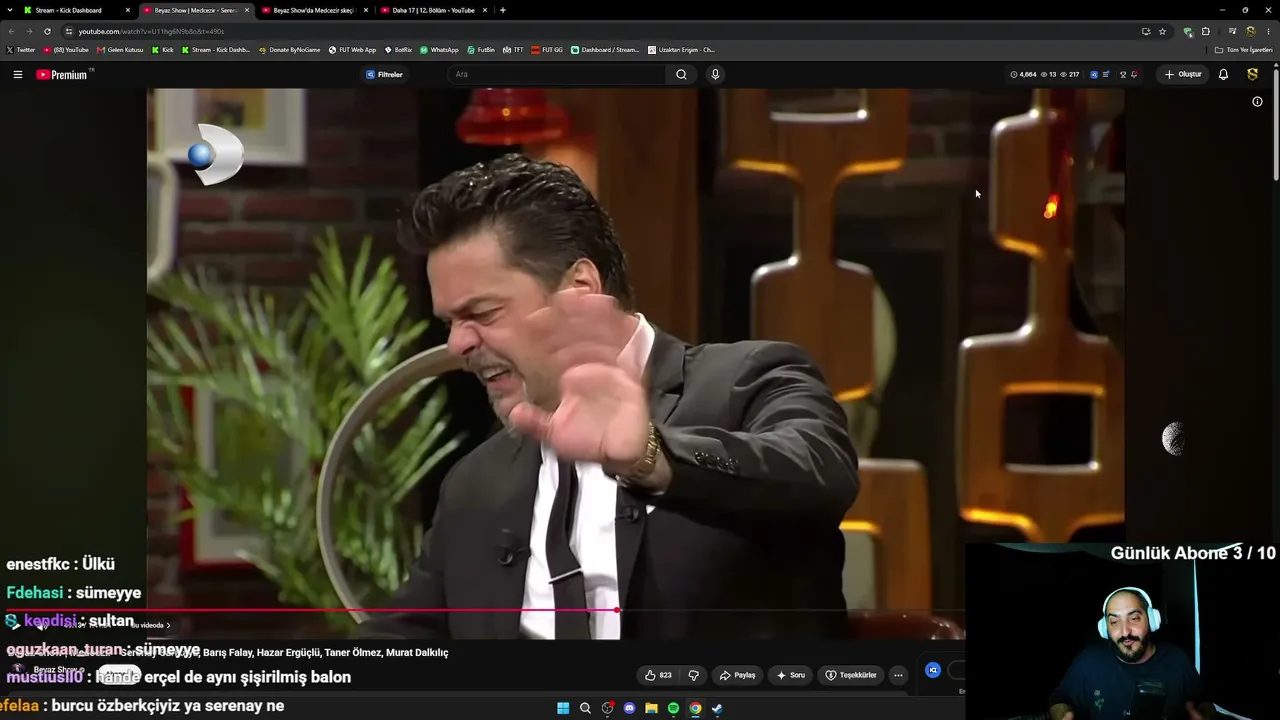Click the YouTube search magnifier button

point(681,74)
